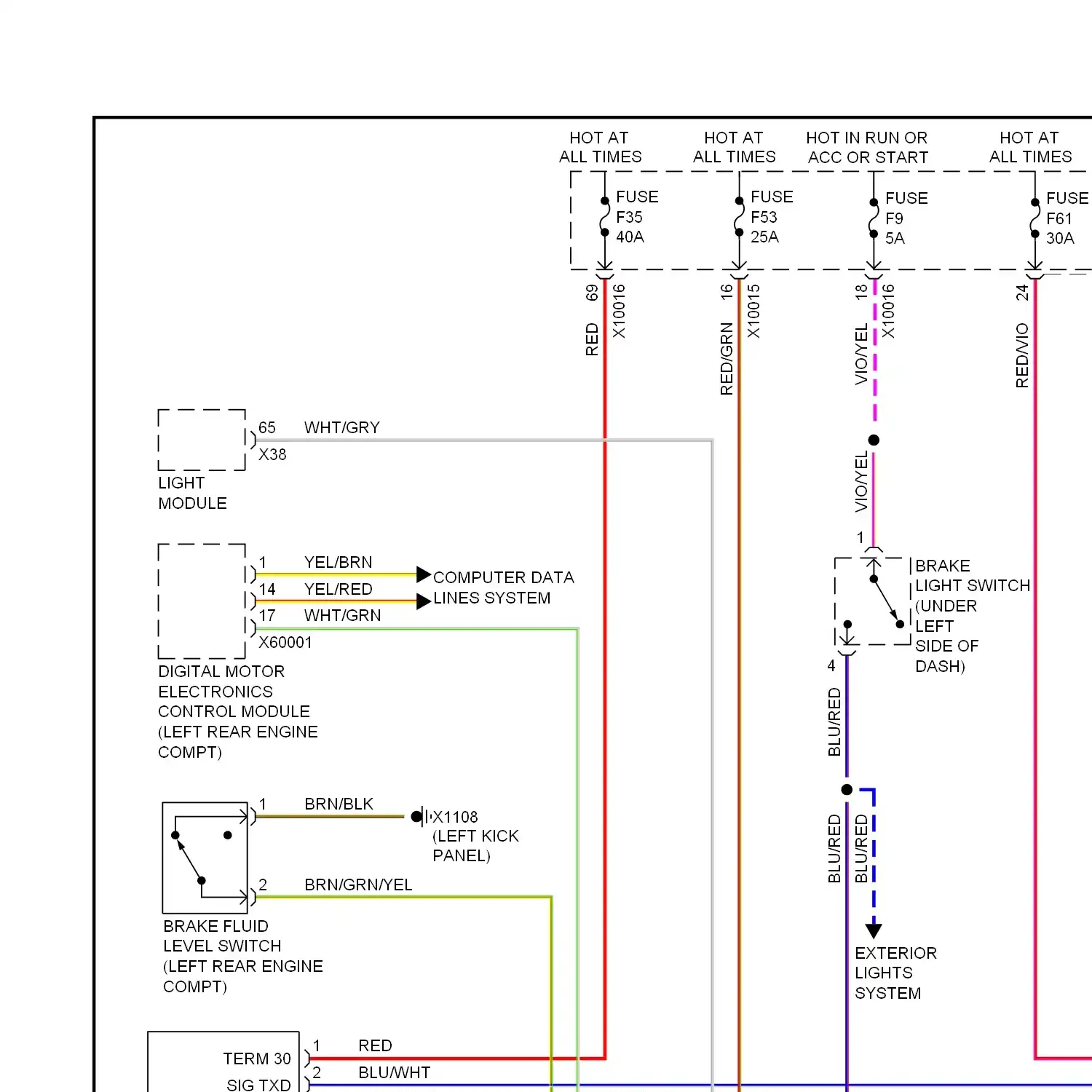Click the FUSE F35 40A label

[x=637, y=217]
